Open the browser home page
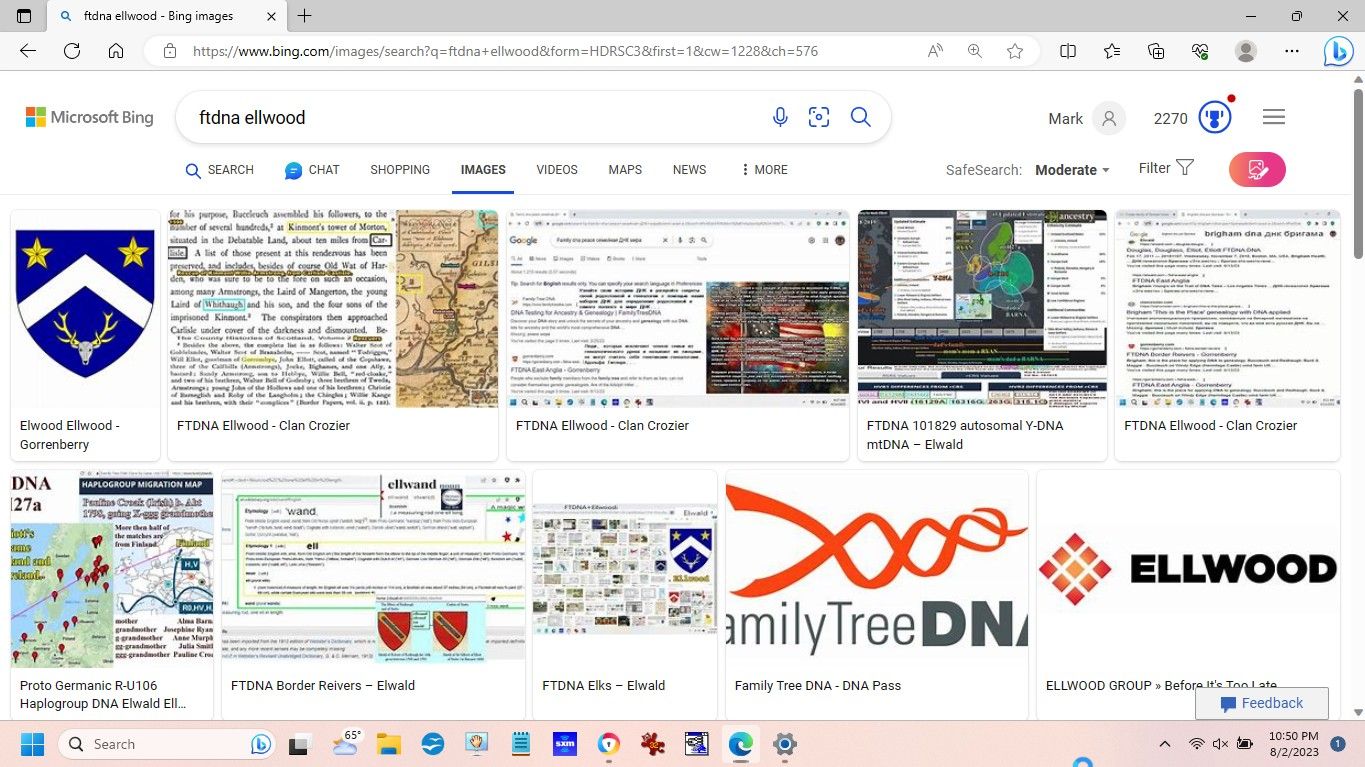This screenshot has width=1365, height=767. pos(116,51)
